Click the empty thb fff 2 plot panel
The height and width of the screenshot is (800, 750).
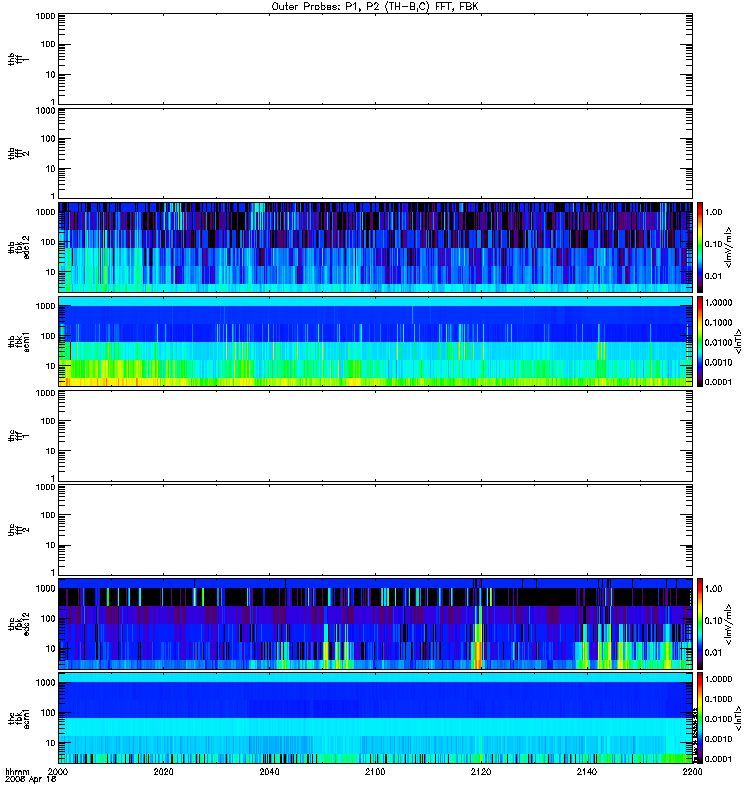376,154
